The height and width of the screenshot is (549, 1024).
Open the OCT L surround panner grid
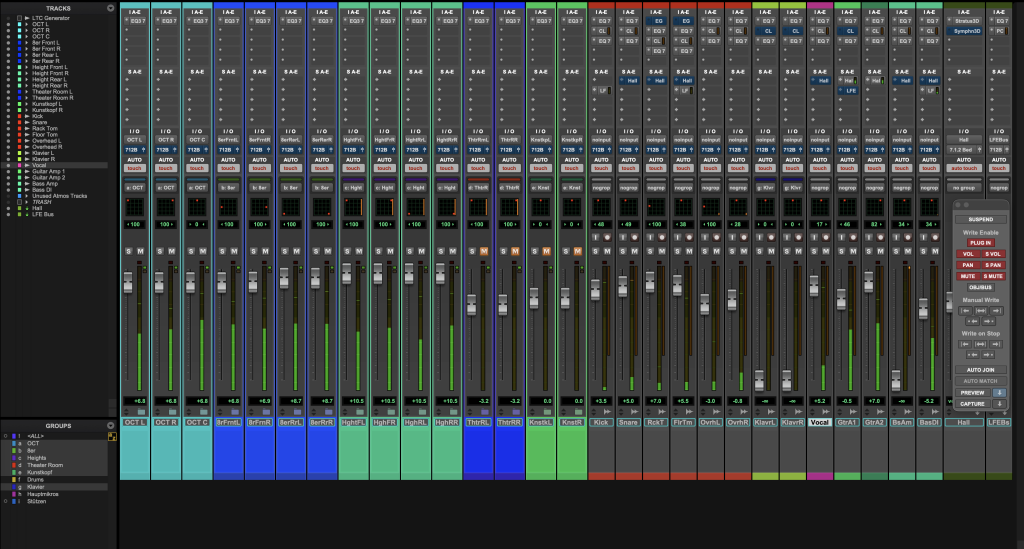coord(134,208)
